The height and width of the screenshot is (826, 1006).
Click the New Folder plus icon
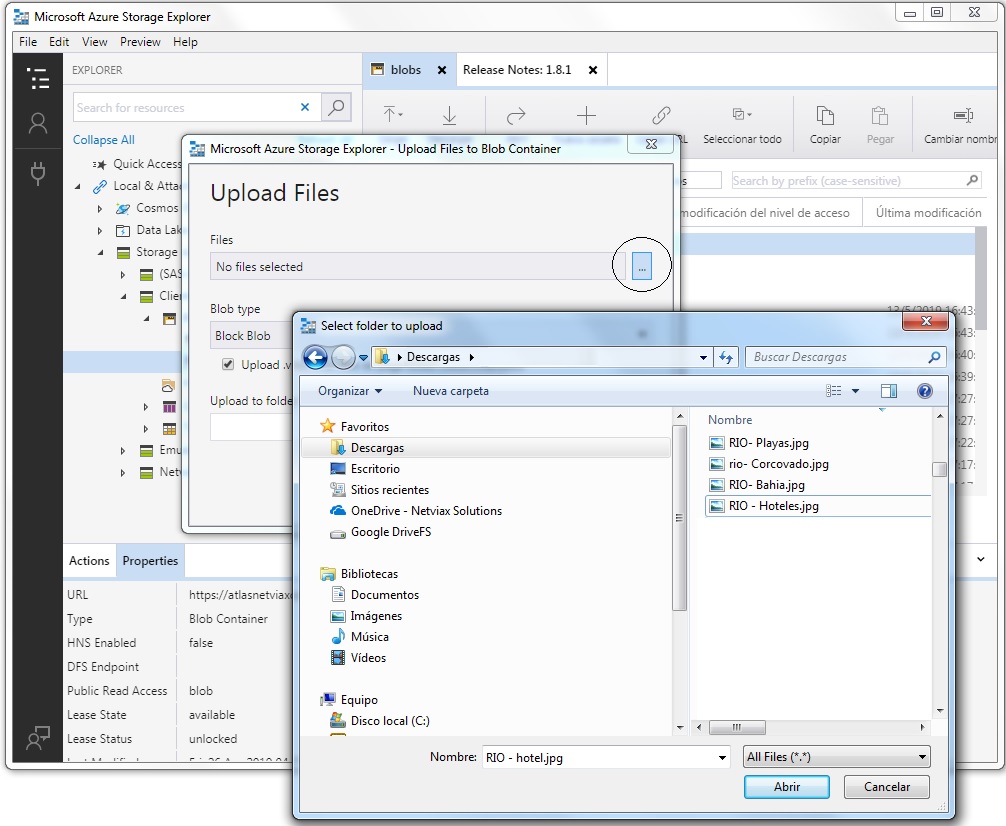(x=586, y=116)
